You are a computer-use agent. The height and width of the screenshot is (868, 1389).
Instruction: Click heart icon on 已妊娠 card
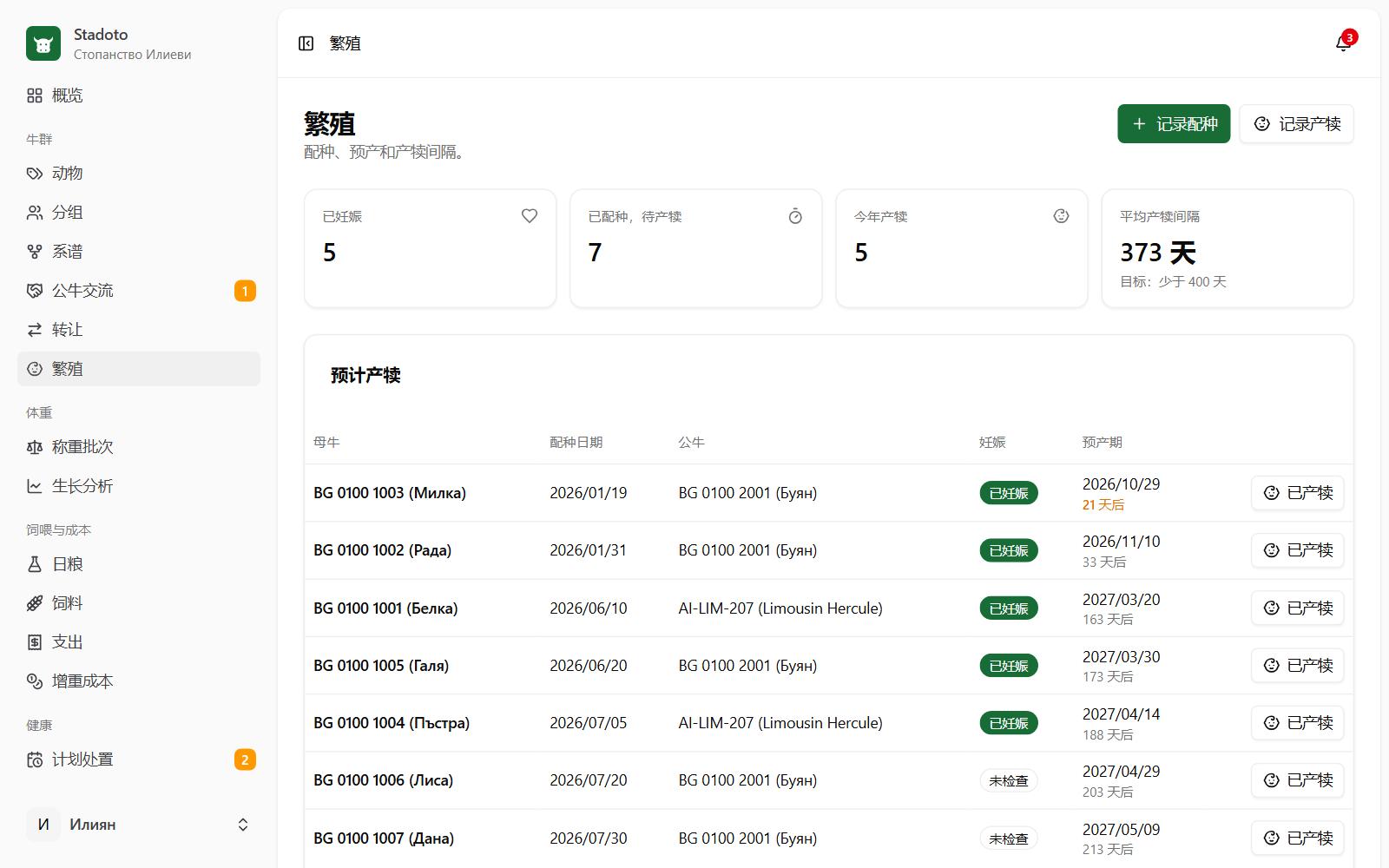click(x=530, y=216)
